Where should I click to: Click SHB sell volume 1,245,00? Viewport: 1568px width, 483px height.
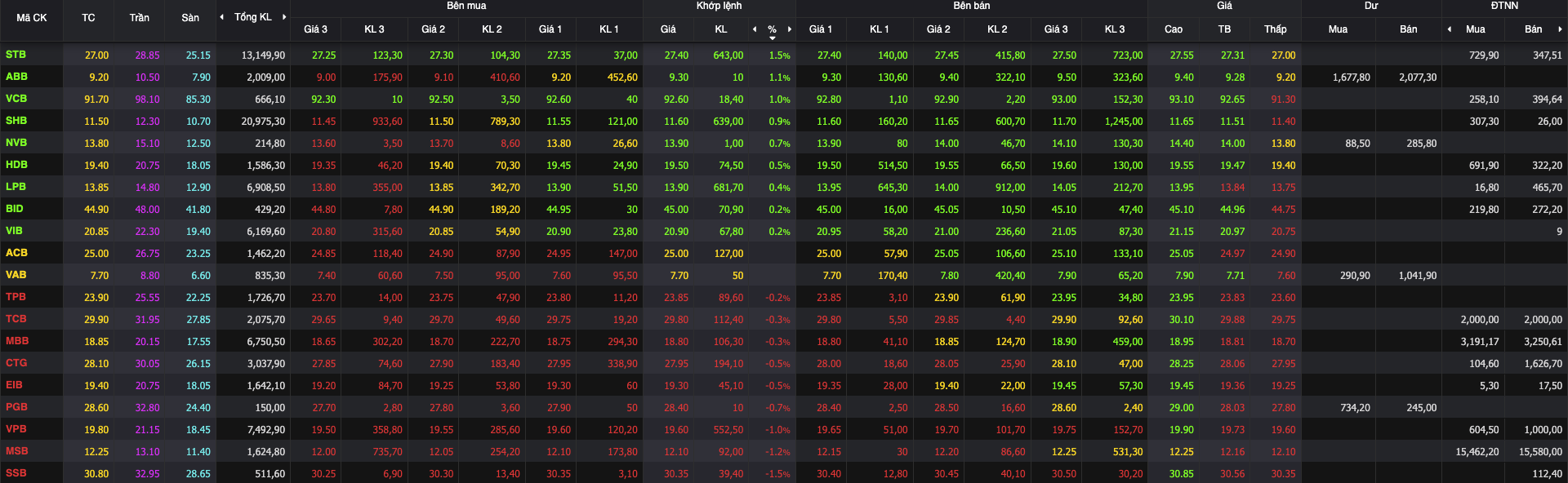tap(1124, 122)
